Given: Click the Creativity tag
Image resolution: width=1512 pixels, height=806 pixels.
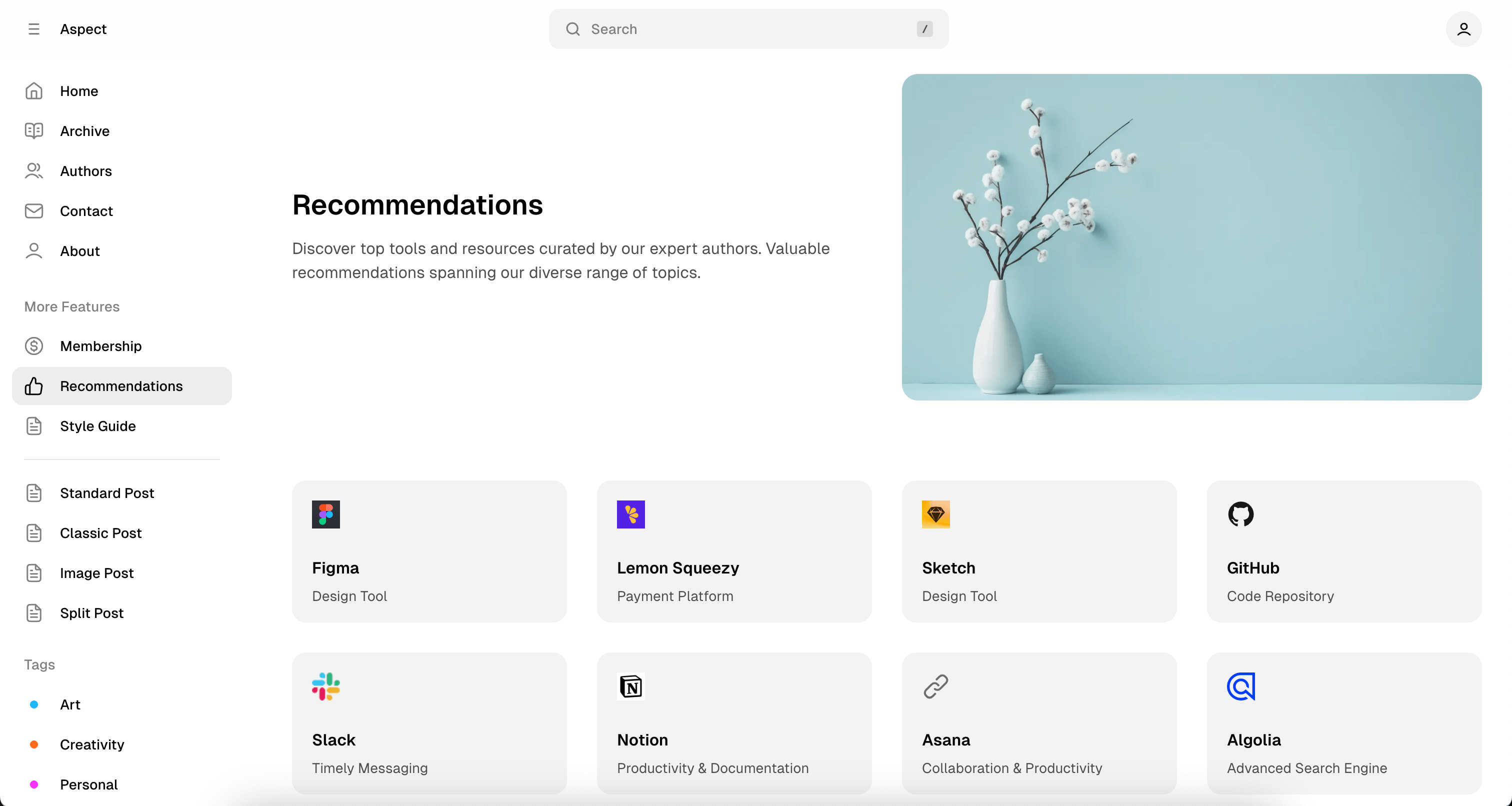Looking at the screenshot, I should click(92, 744).
